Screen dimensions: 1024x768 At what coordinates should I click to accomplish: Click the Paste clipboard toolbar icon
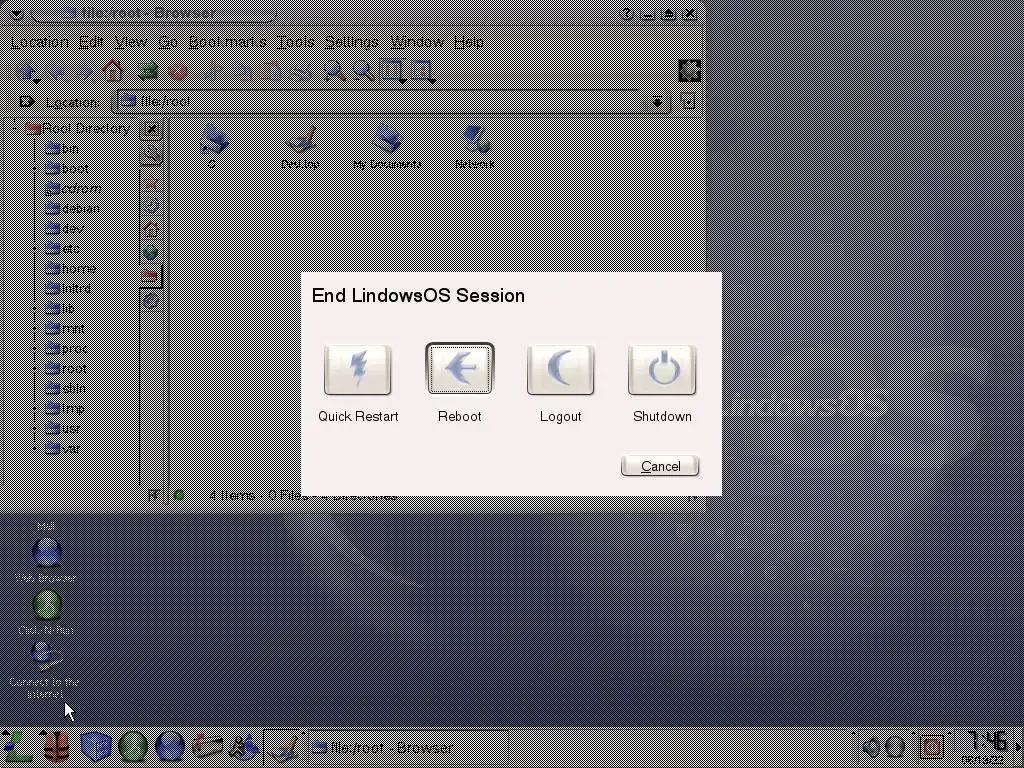pyautogui.click(x=270, y=71)
